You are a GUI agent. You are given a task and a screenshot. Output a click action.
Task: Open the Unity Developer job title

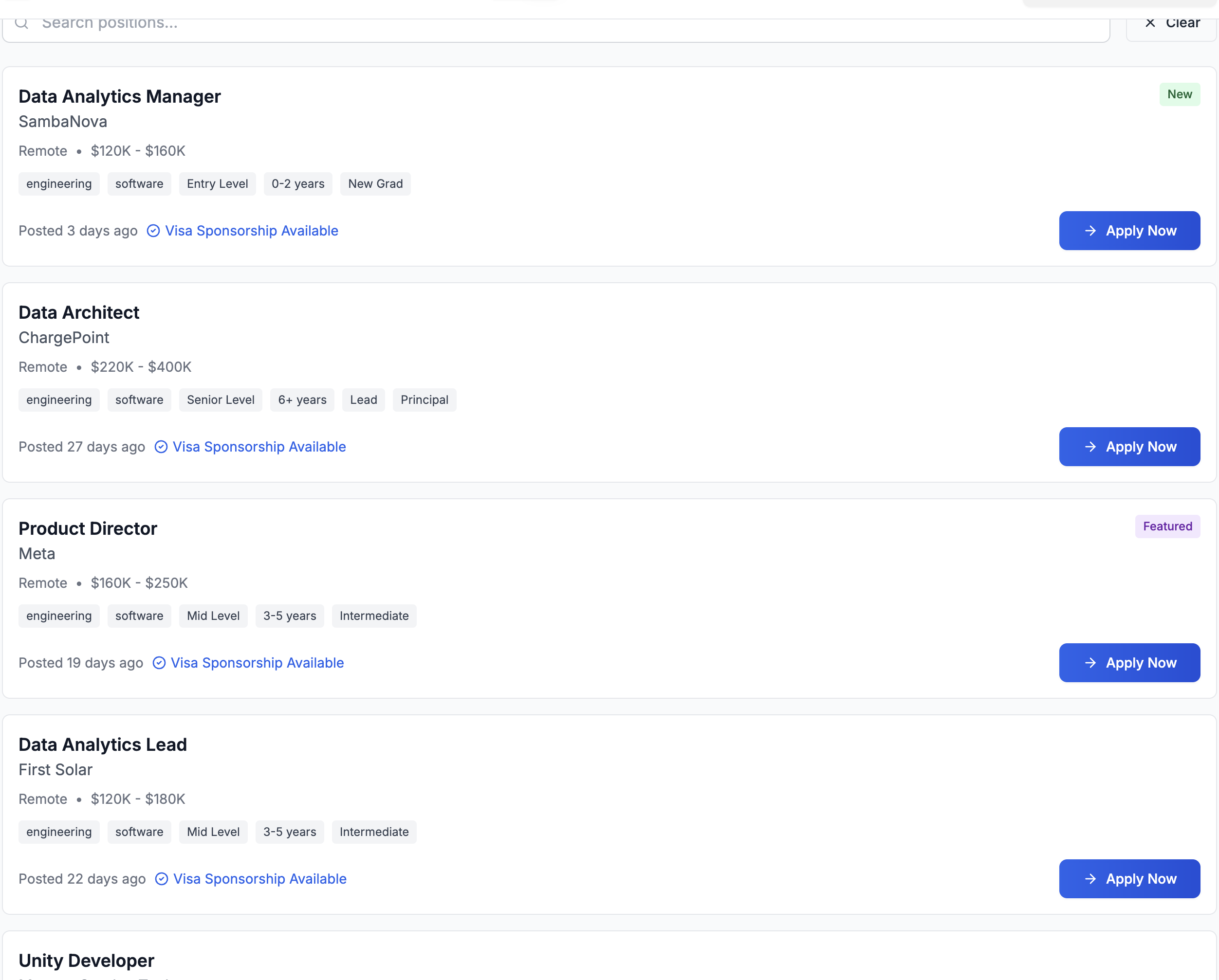click(x=87, y=960)
